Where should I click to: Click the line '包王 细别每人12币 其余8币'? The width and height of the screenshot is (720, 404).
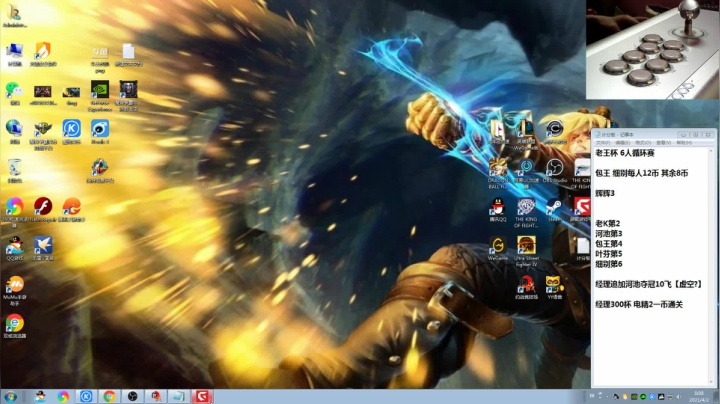pos(641,173)
